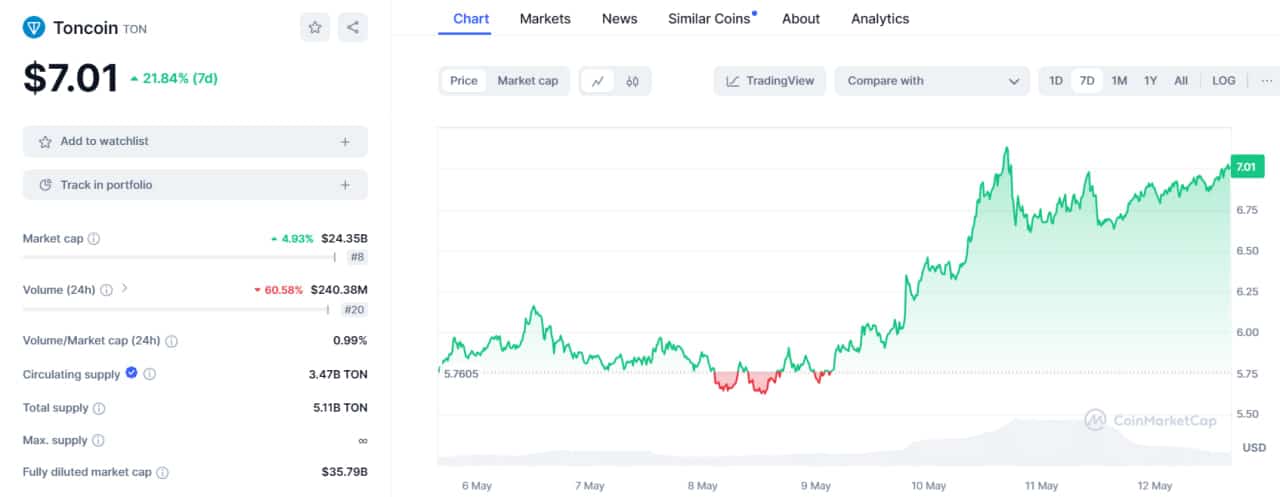Toggle LOG scale
This screenshot has width=1280, height=497.
(x=1224, y=81)
